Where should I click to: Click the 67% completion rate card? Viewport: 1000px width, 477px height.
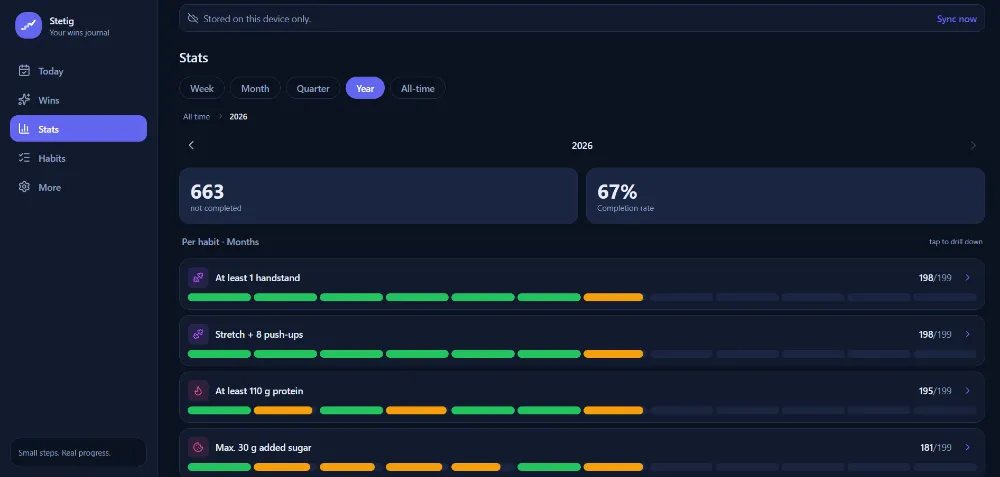785,196
